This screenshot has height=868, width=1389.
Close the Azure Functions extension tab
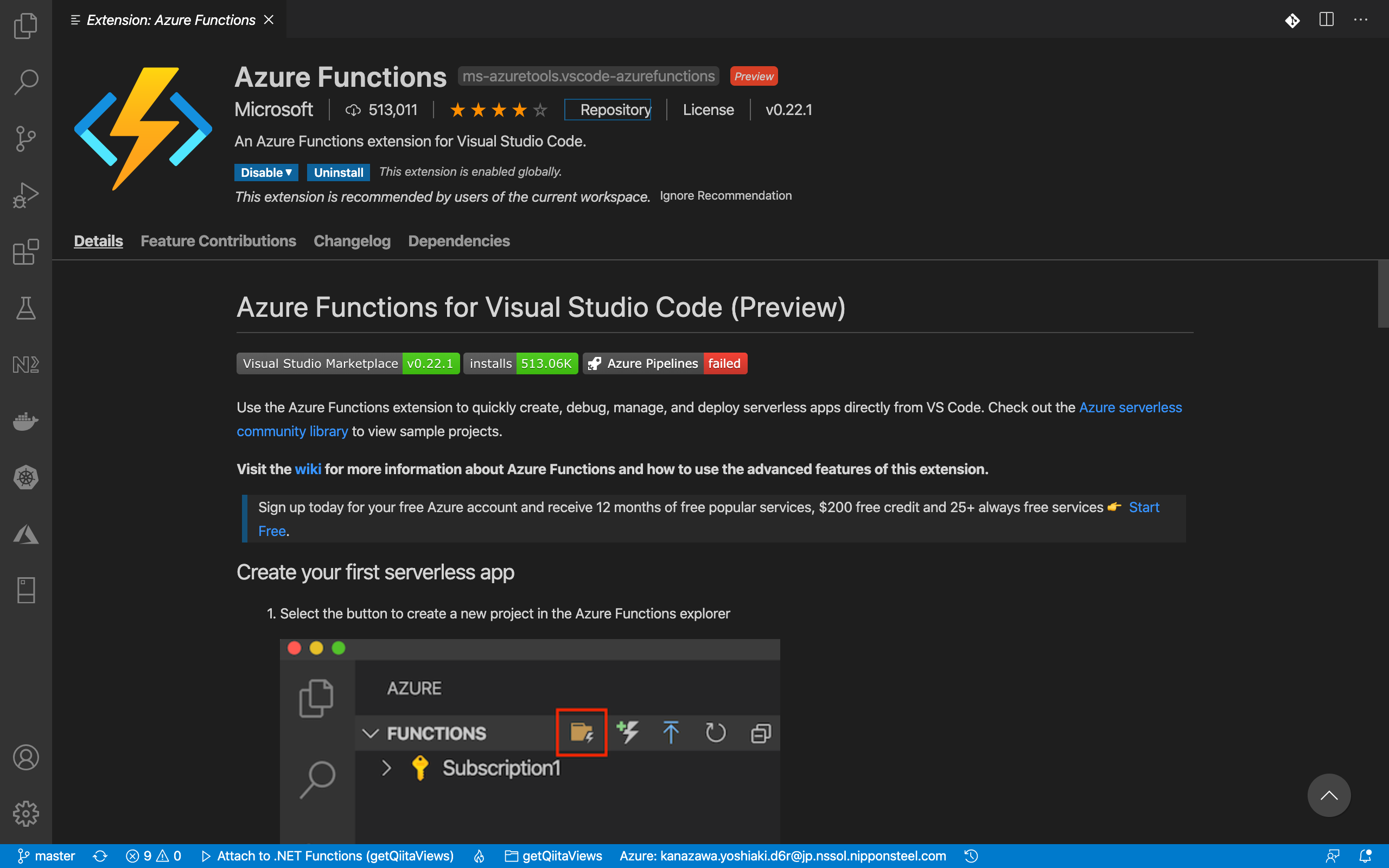click(269, 20)
